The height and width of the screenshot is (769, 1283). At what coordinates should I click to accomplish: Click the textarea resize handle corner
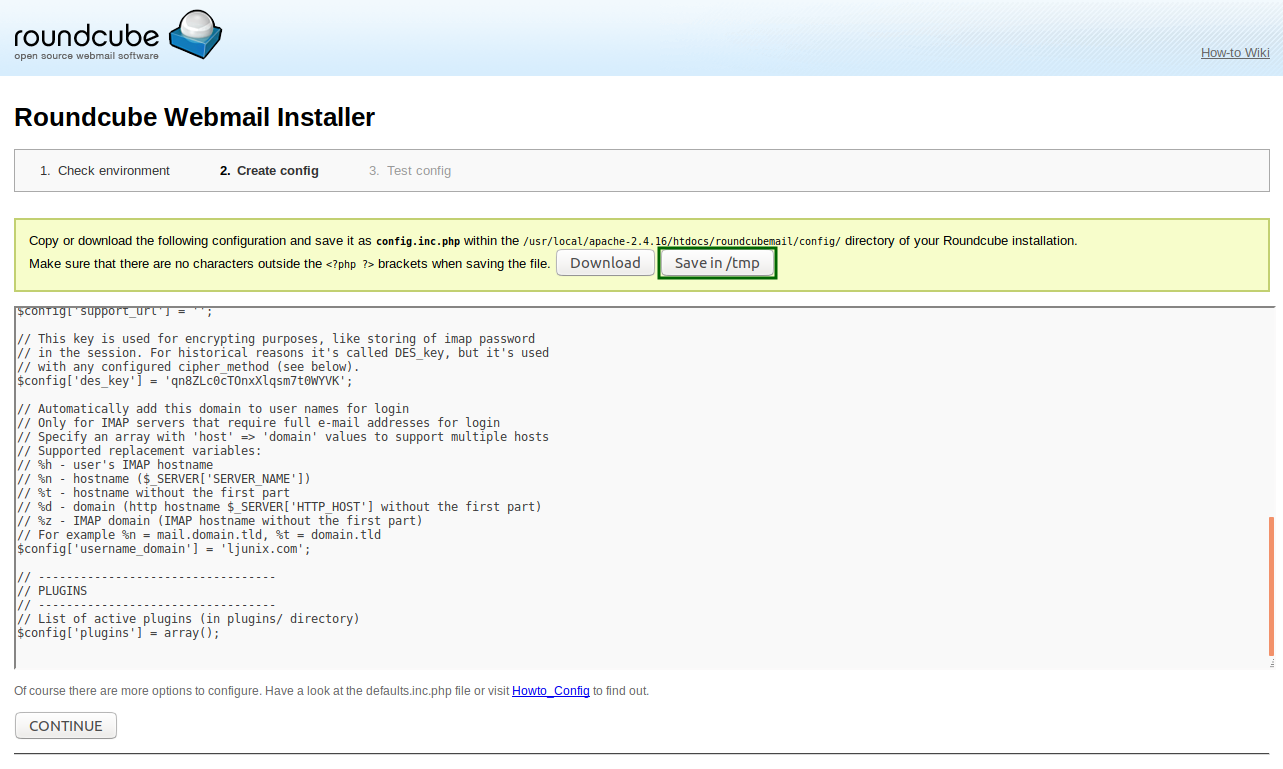tap(1271, 663)
